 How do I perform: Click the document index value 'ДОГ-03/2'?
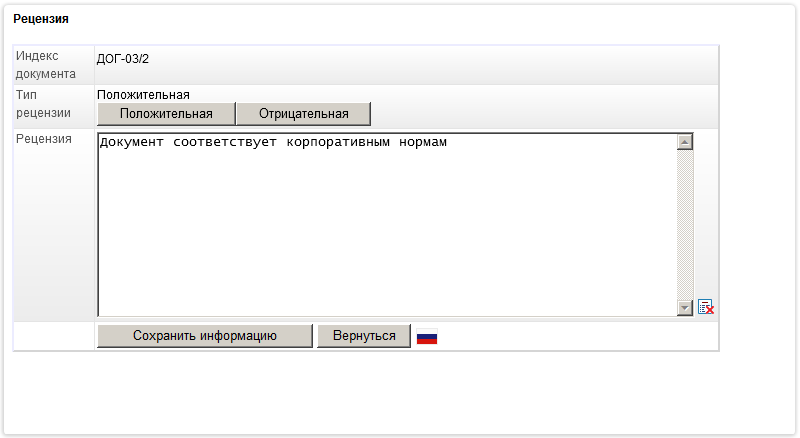(x=122, y=59)
